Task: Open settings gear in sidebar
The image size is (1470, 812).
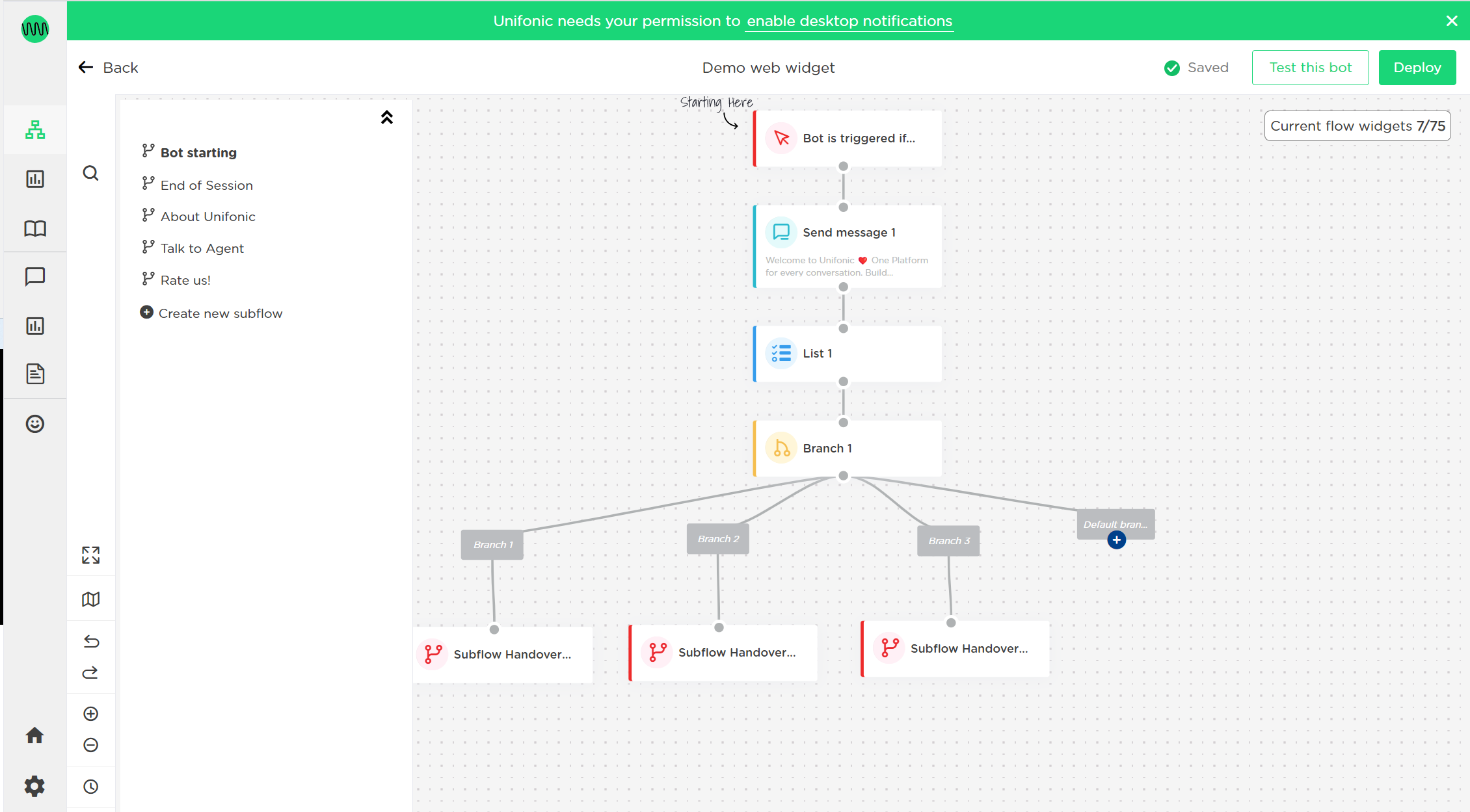Action: click(x=34, y=786)
